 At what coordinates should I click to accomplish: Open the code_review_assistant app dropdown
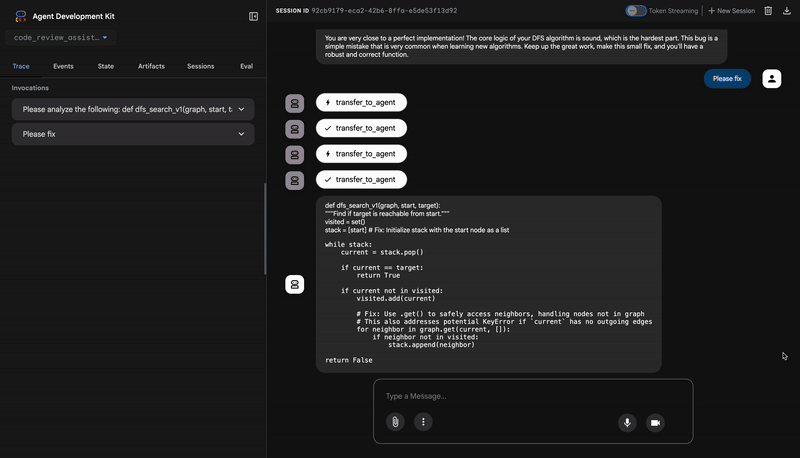pos(61,38)
